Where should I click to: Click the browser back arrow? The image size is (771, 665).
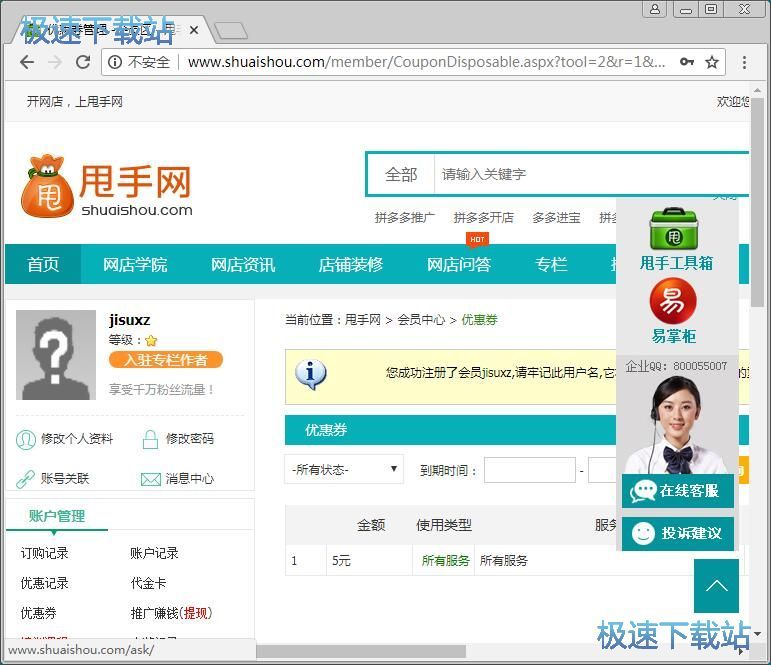click(26, 62)
